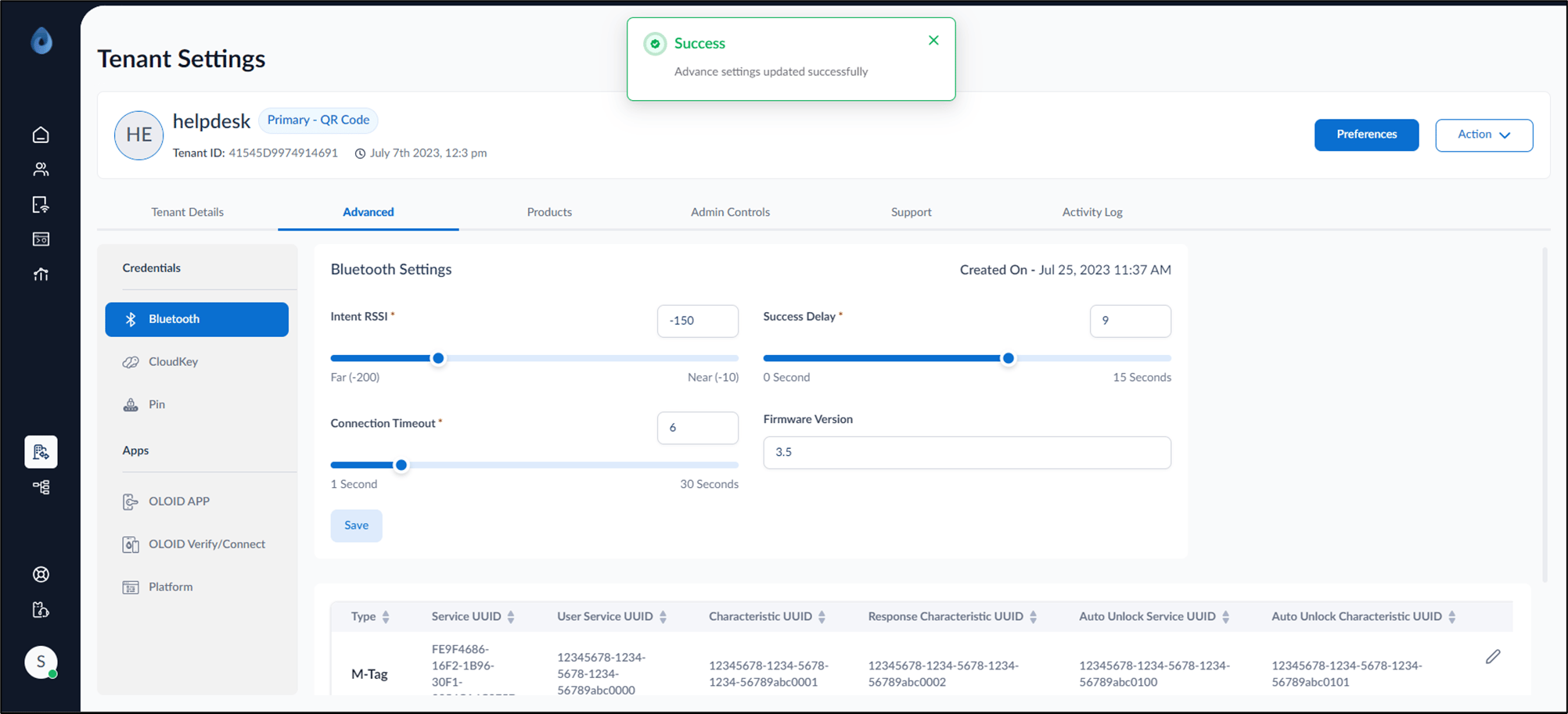Switch to the Tenant Details tab
1568x714 pixels.
tap(187, 212)
